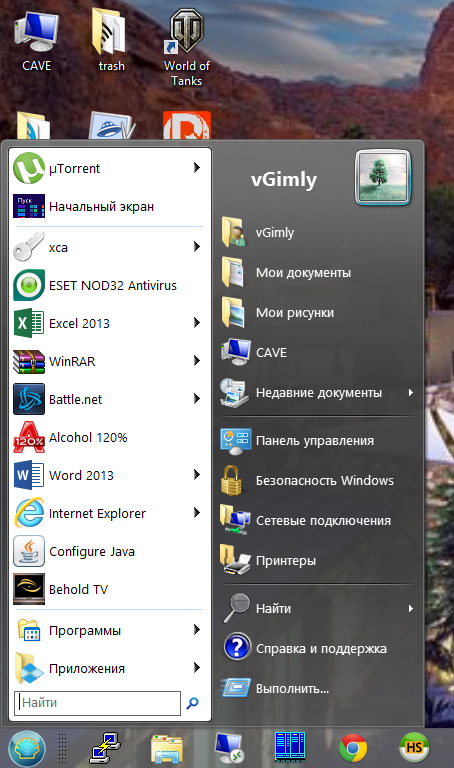Expand the Программы submenu arrow

point(197,630)
